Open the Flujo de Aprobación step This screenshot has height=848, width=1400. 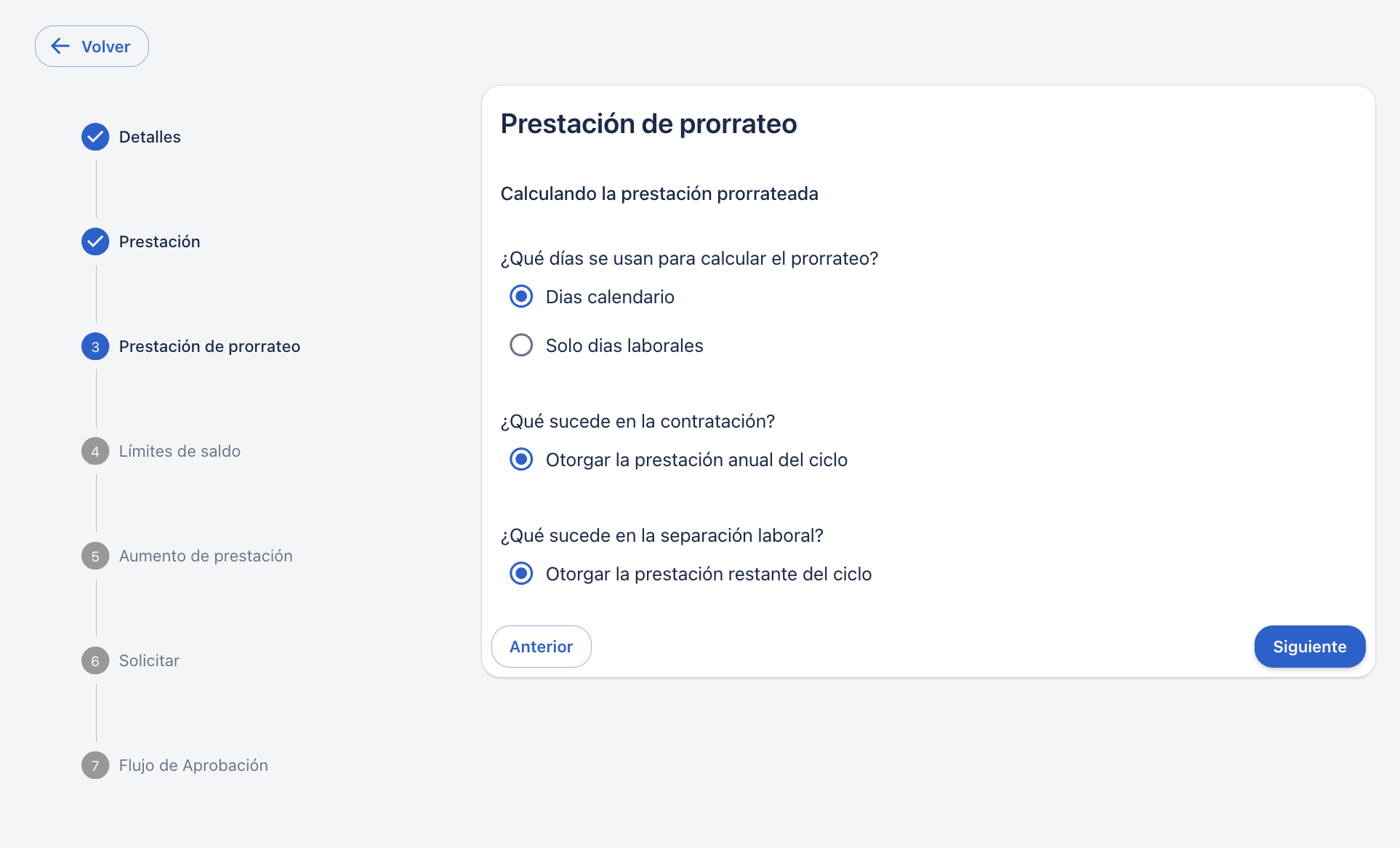click(193, 765)
